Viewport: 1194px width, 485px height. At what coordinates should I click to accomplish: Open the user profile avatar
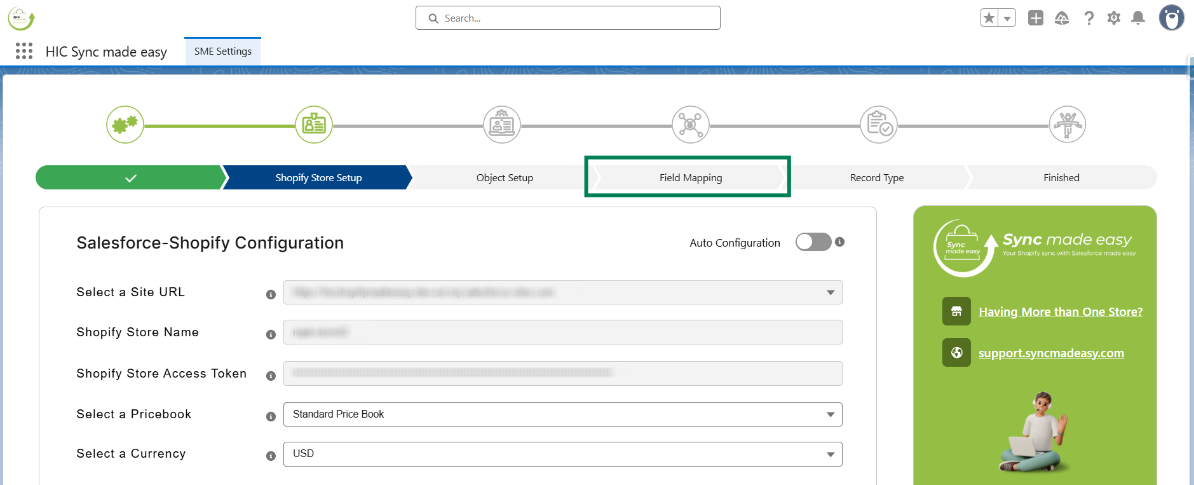[x=1171, y=18]
